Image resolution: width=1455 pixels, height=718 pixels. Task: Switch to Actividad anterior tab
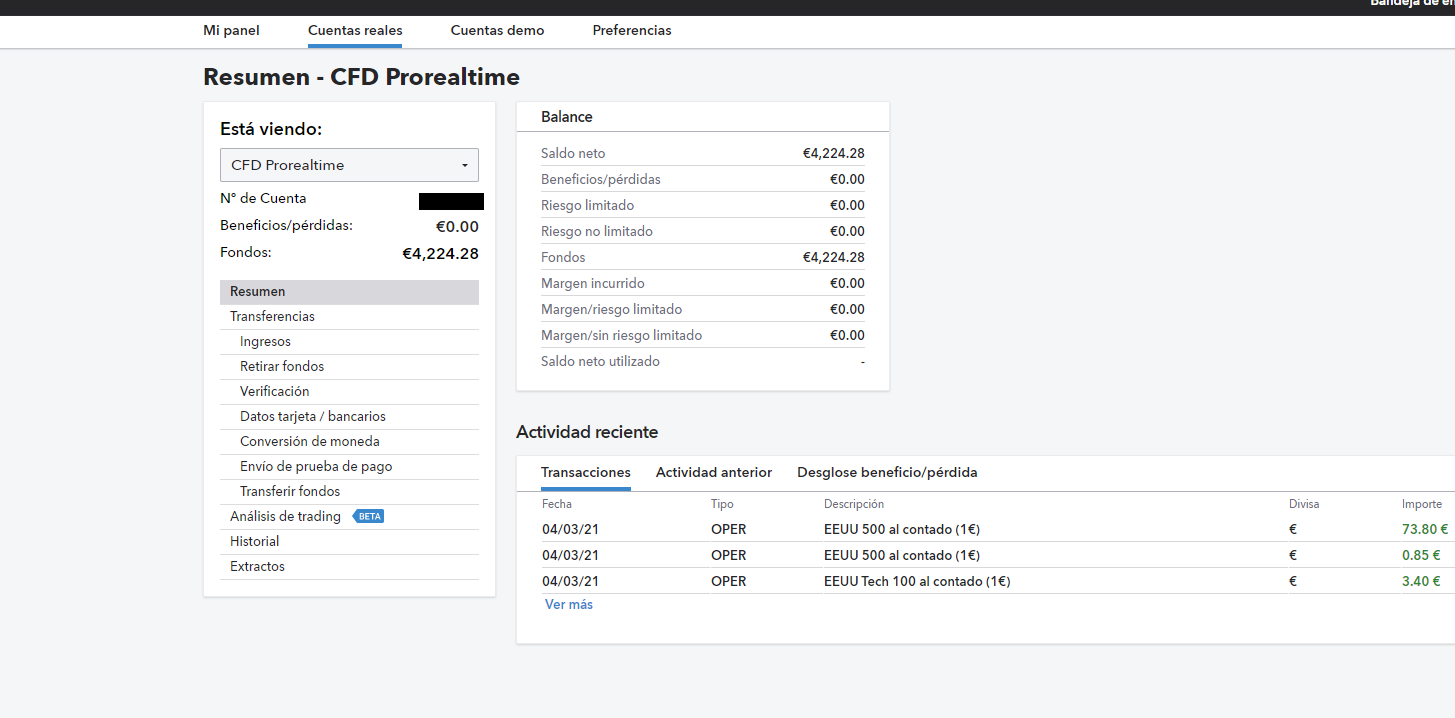714,473
